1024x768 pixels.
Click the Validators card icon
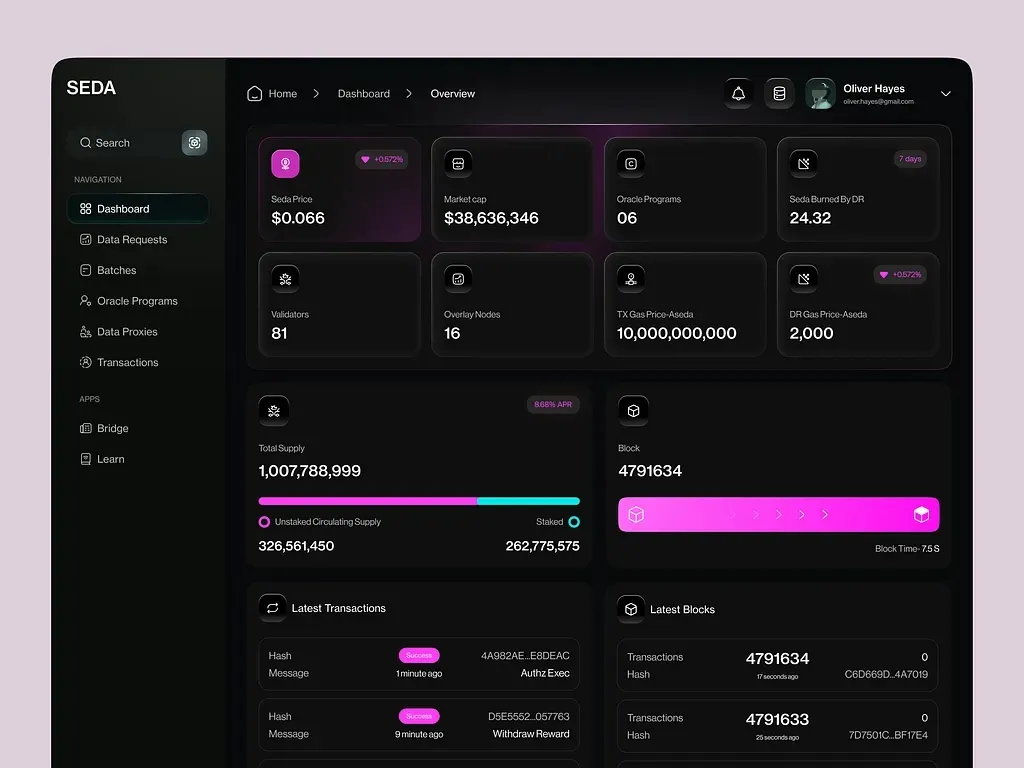(x=285, y=279)
